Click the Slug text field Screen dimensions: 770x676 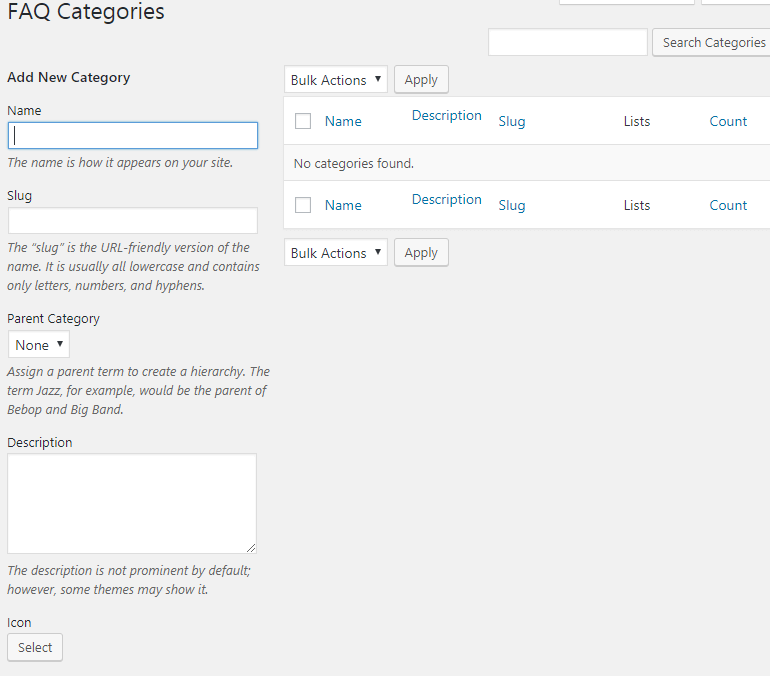[132, 221]
